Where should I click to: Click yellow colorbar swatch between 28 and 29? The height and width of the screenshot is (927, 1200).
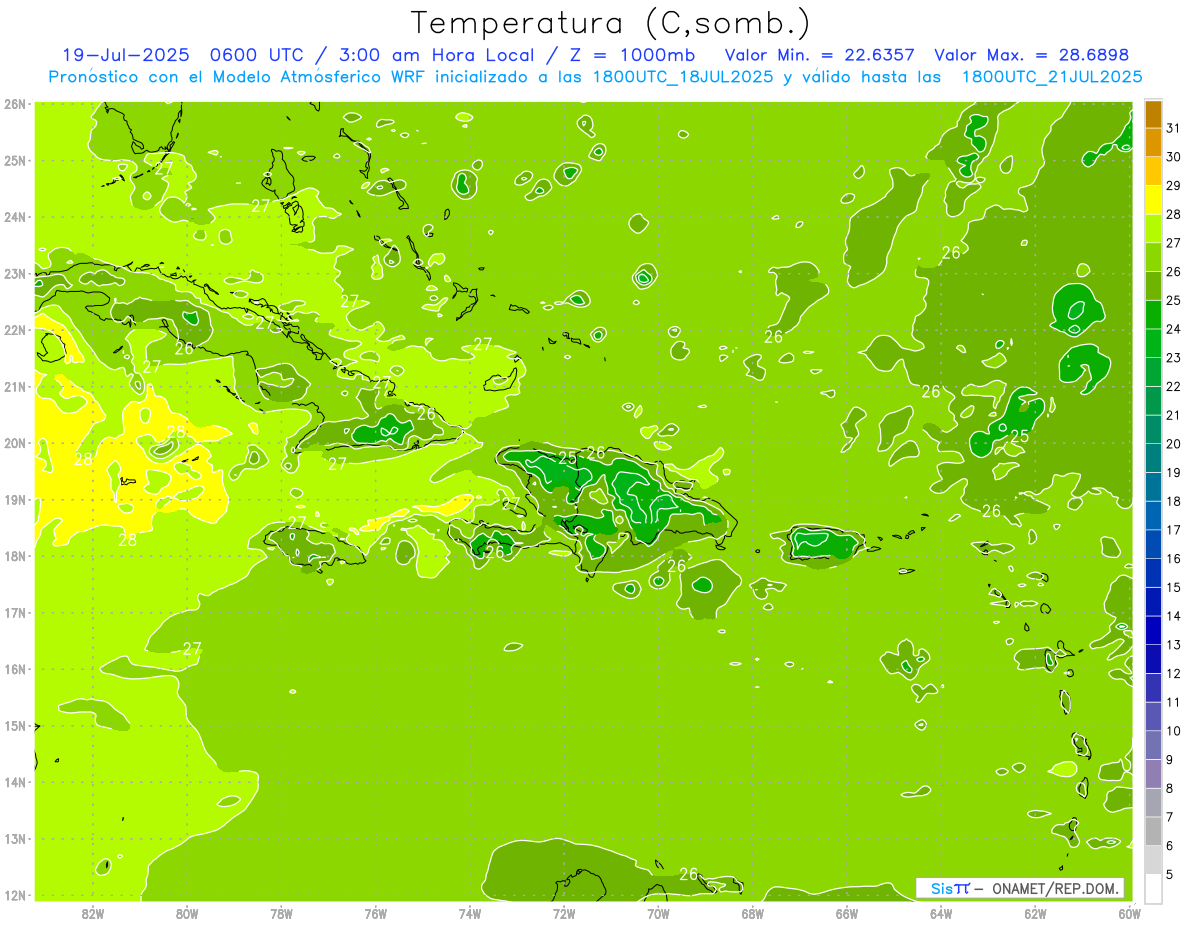pos(1154,201)
